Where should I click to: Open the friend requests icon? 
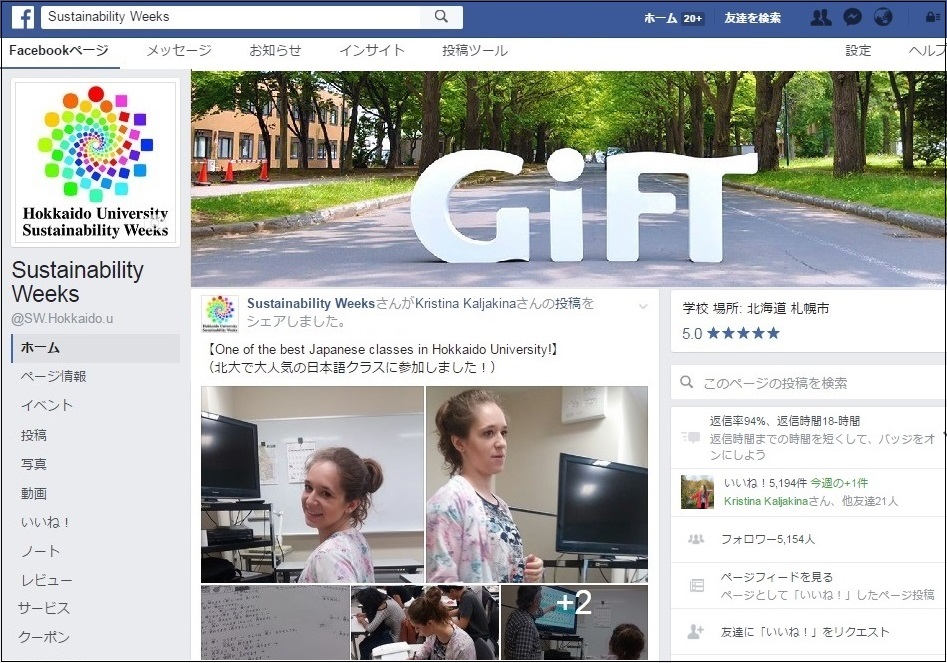pyautogui.click(x=820, y=18)
